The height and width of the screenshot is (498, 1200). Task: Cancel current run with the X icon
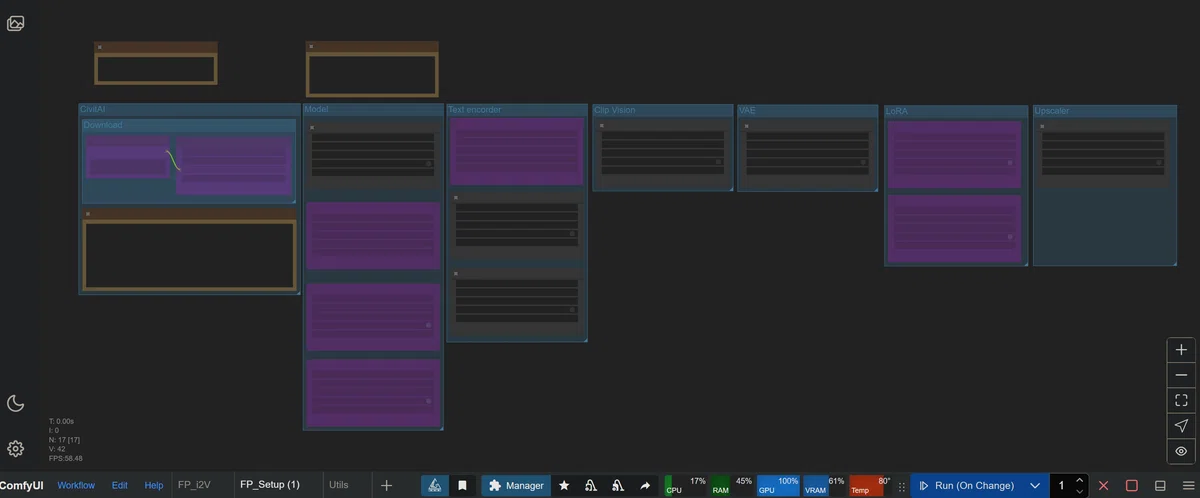[x=1104, y=485]
